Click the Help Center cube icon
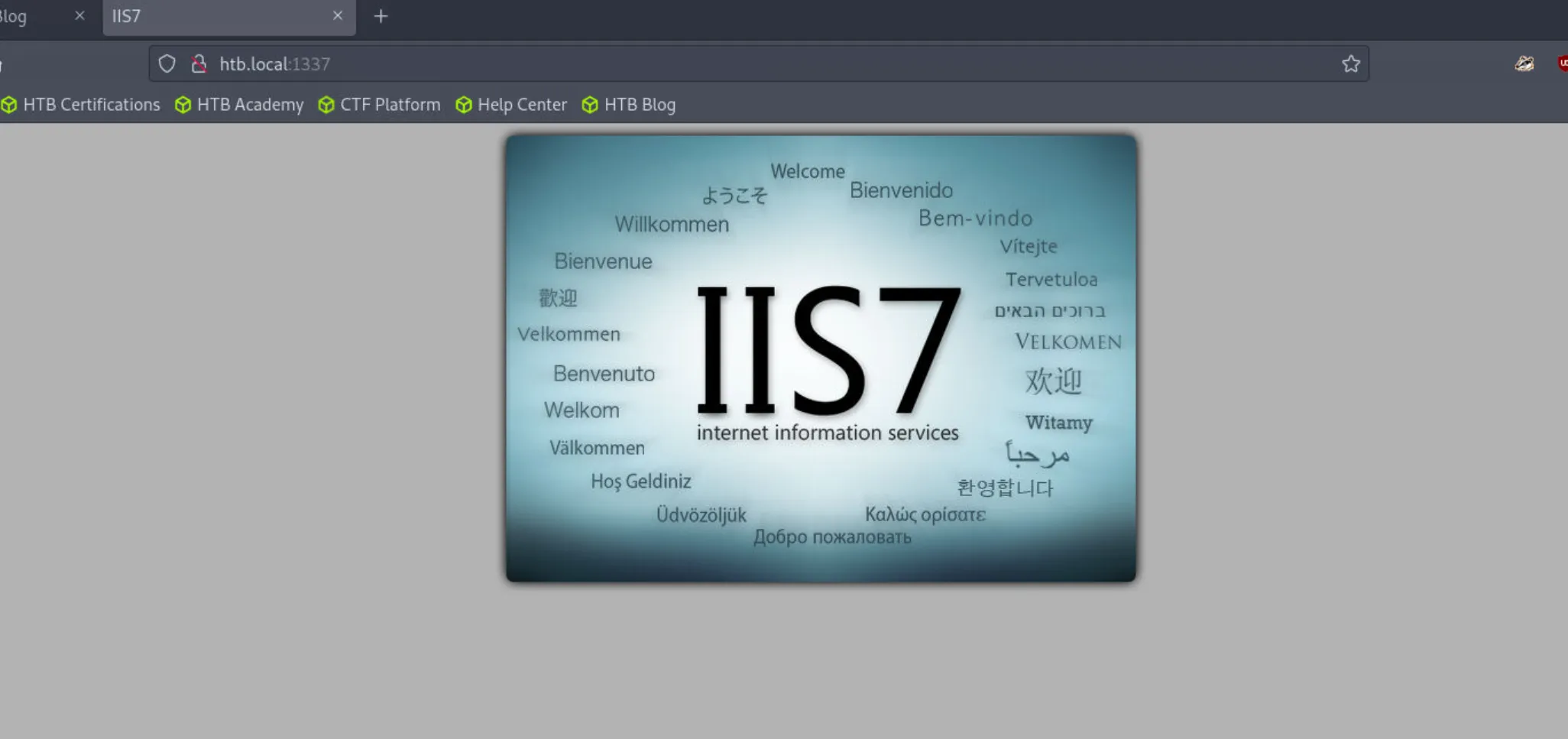The height and width of the screenshot is (739, 1568). 464,105
